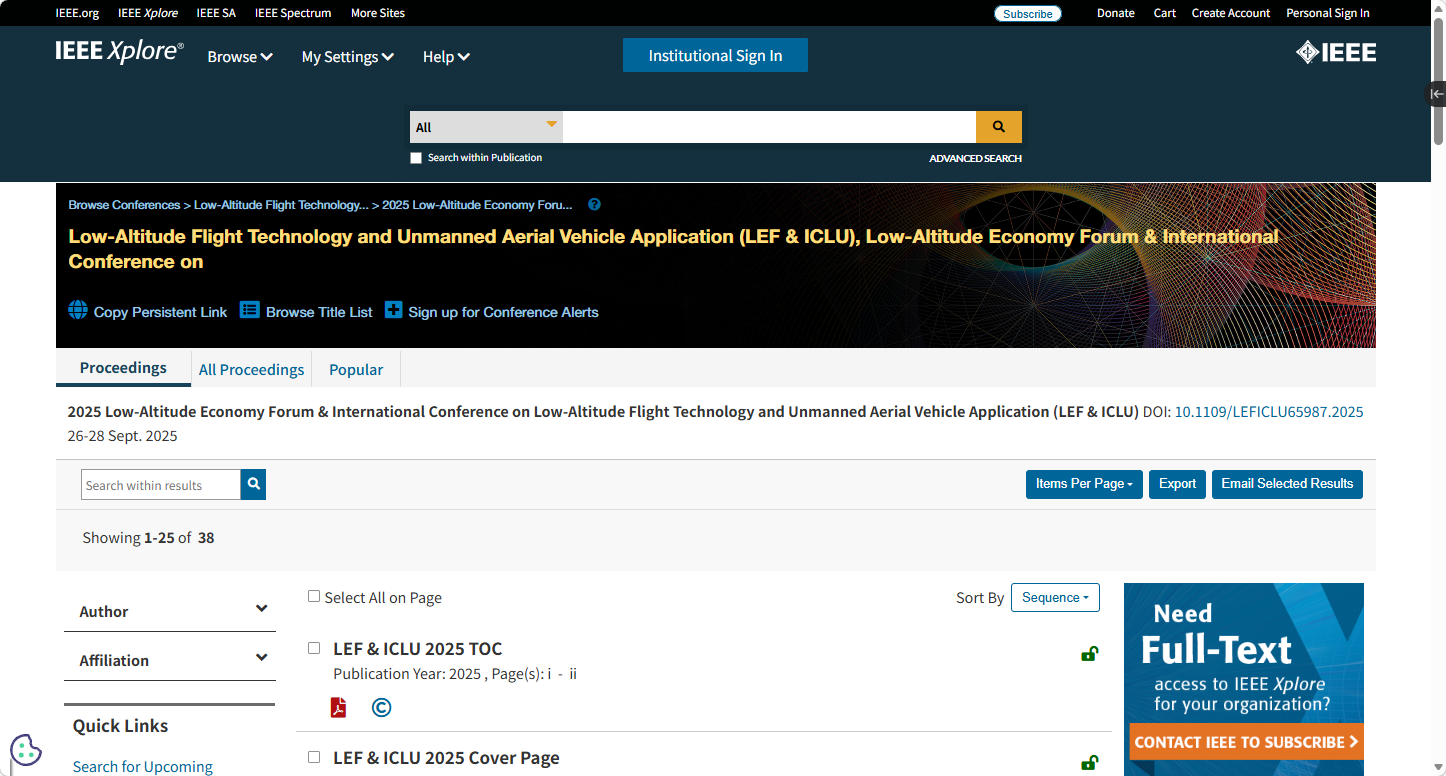
Task: Open the PDF icon for LEF & ICLU 2025 TOC
Action: [339, 708]
